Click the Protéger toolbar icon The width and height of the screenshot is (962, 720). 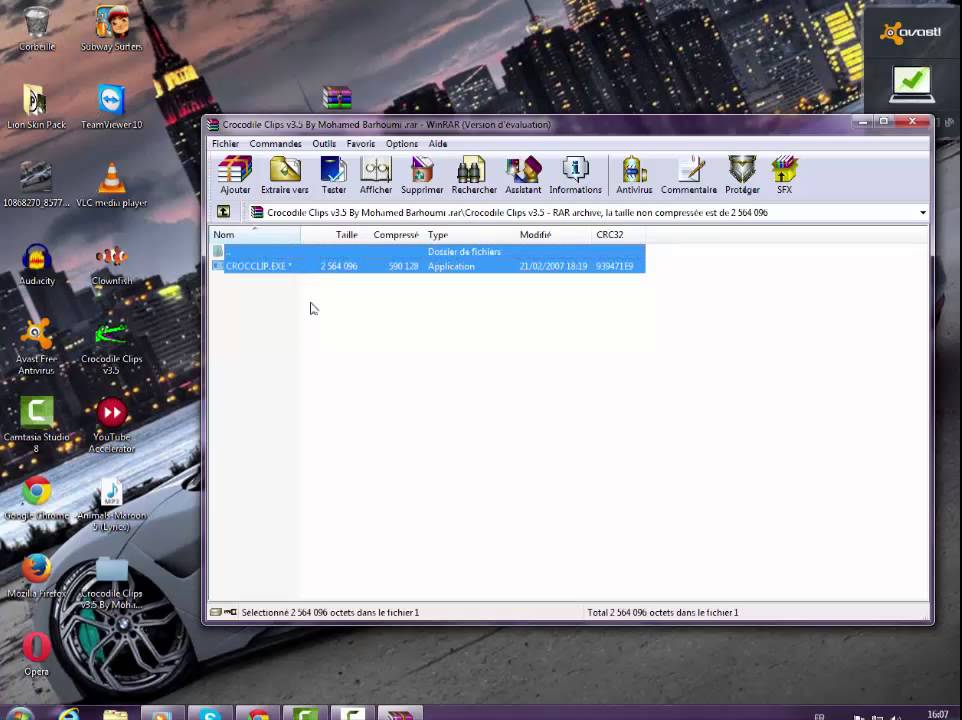pyautogui.click(x=742, y=175)
